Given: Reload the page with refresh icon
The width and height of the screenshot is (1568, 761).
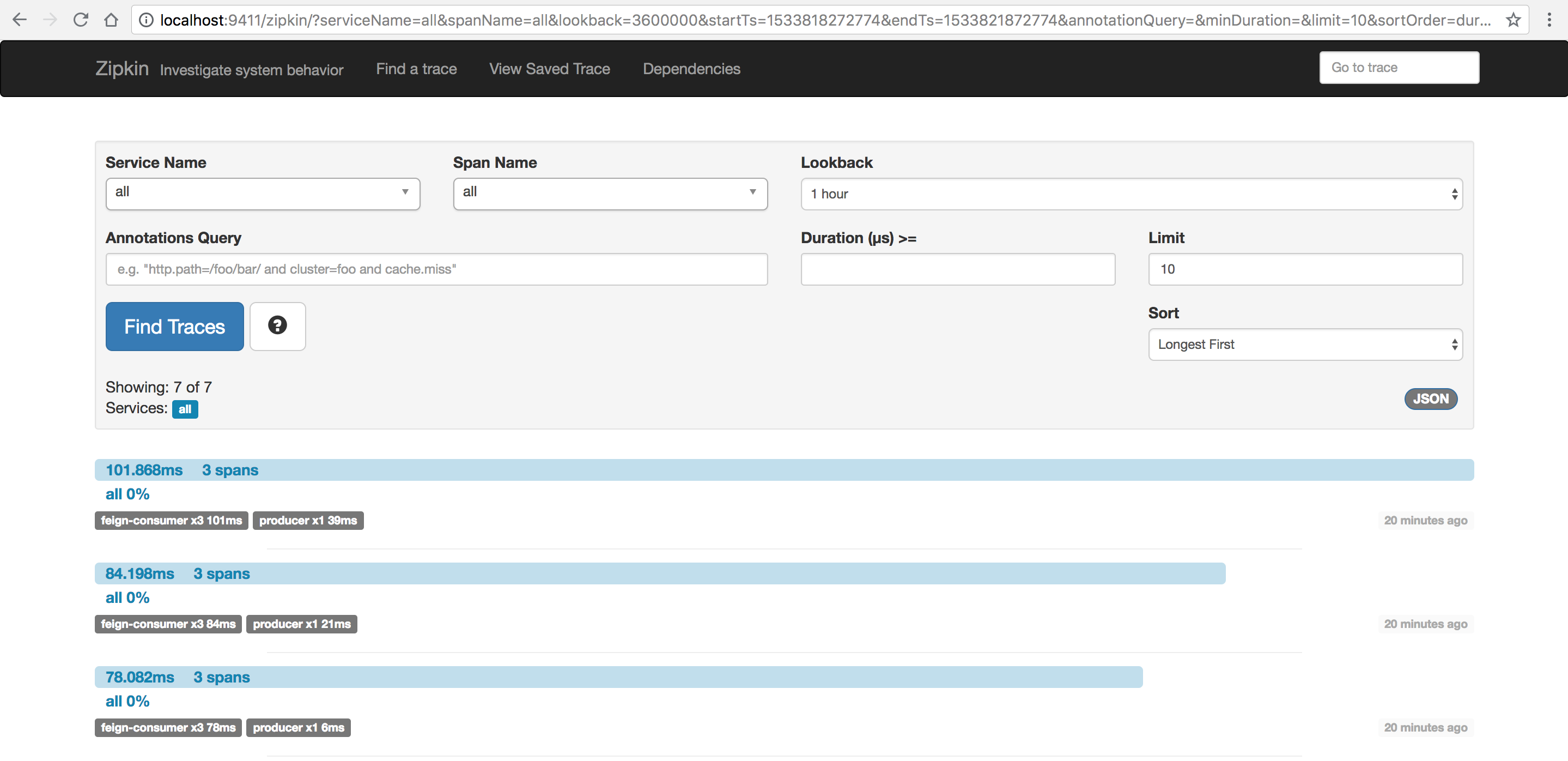Looking at the screenshot, I should tap(80, 20).
